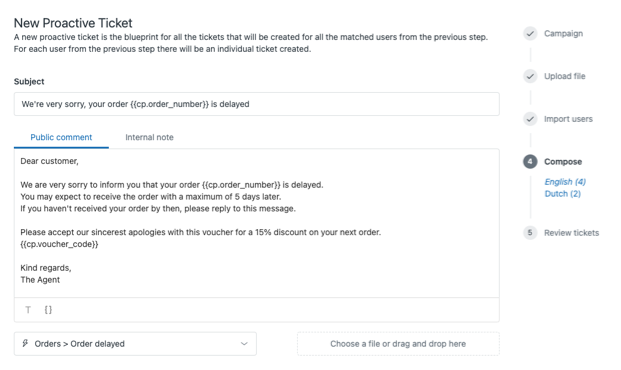Open the Dutch (2) language link
Screen dimensions: 621x370
[562, 194]
